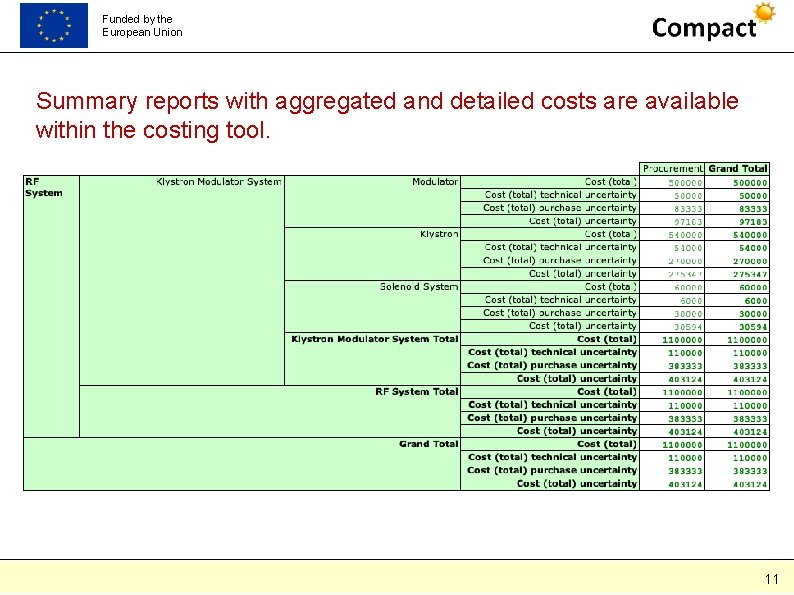
Task: Click the European Union flag emblem
Action: click(54, 25)
